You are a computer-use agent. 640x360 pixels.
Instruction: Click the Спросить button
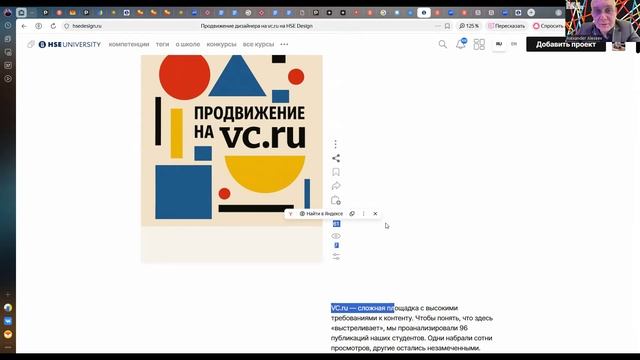pyautogui.click(x=548, y=26)
